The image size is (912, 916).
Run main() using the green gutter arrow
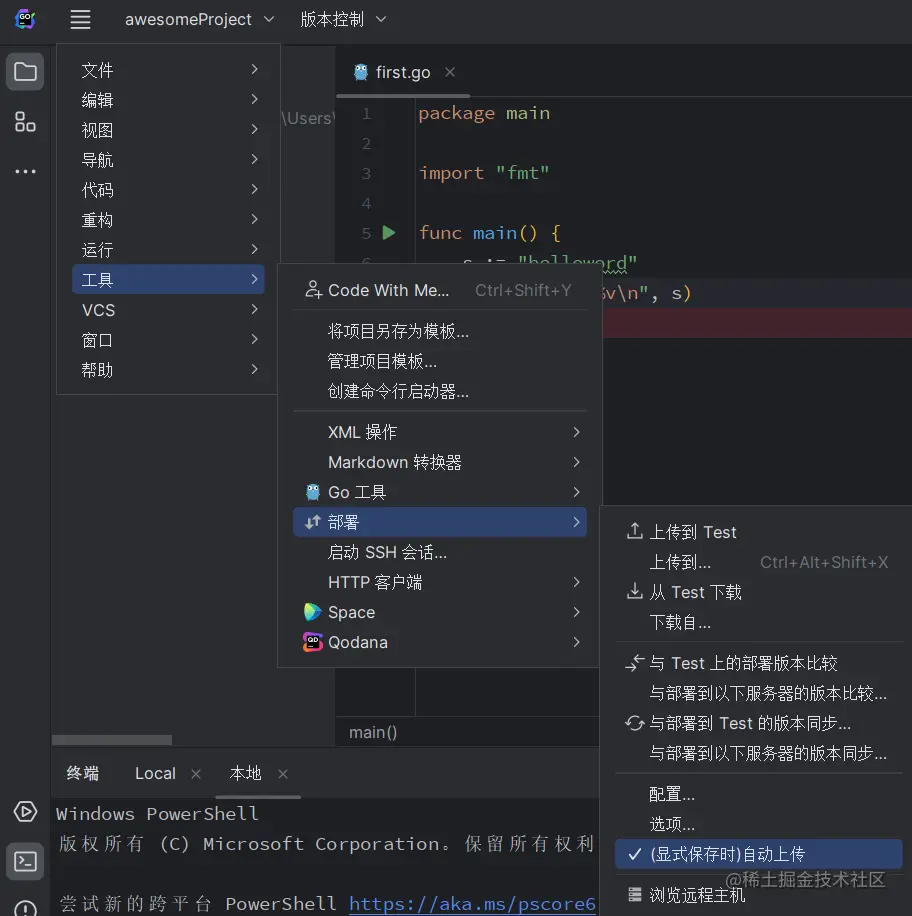389,233
